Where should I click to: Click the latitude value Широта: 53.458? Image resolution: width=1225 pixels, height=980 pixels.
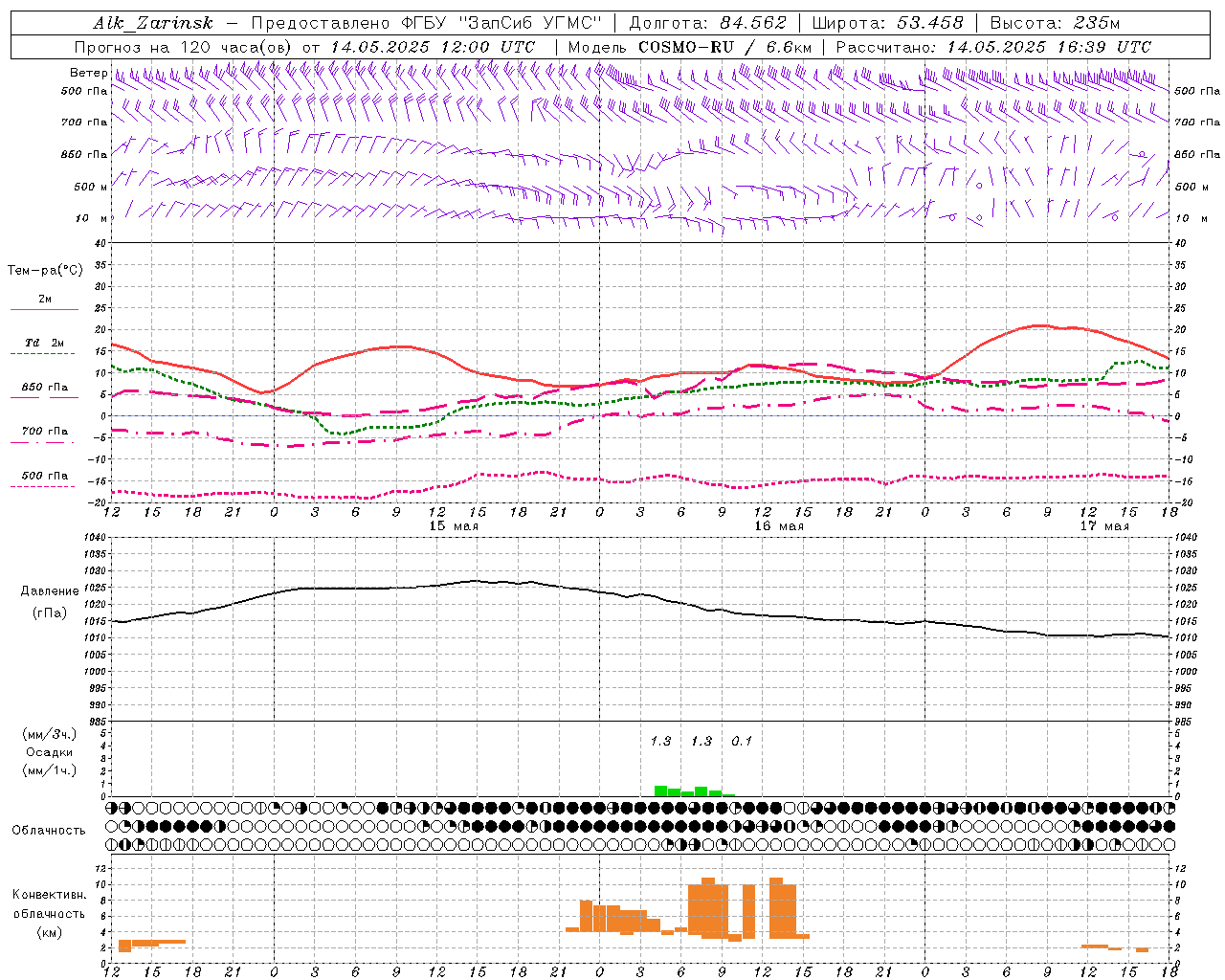coord(887,23)
